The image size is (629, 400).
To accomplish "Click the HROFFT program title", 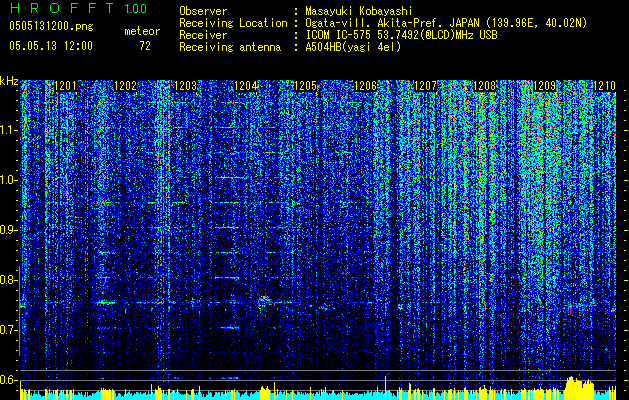I will point(61,8).
